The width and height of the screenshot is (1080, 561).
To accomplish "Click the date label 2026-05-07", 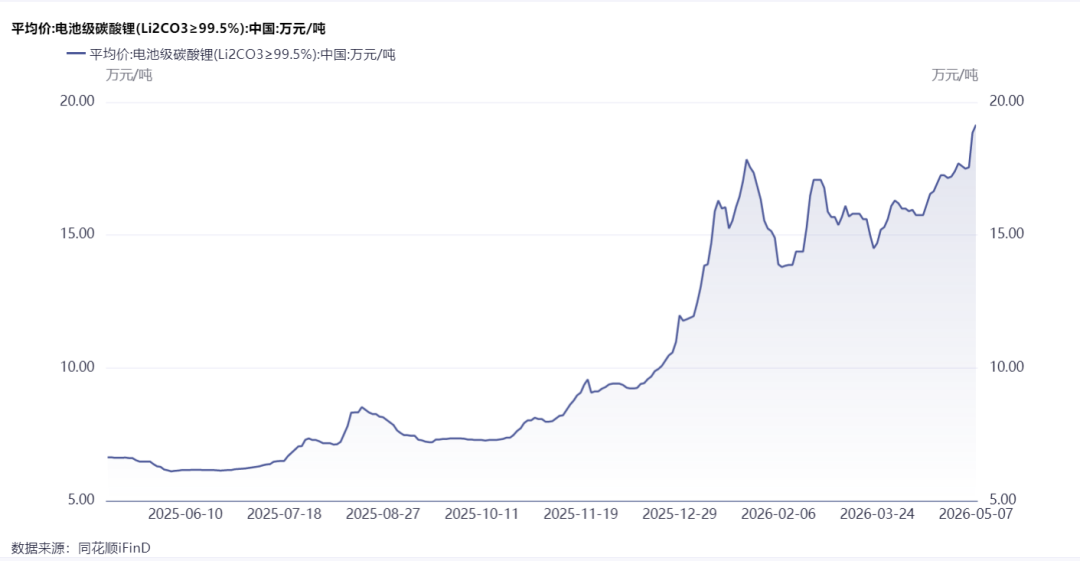I will [976, 514].
